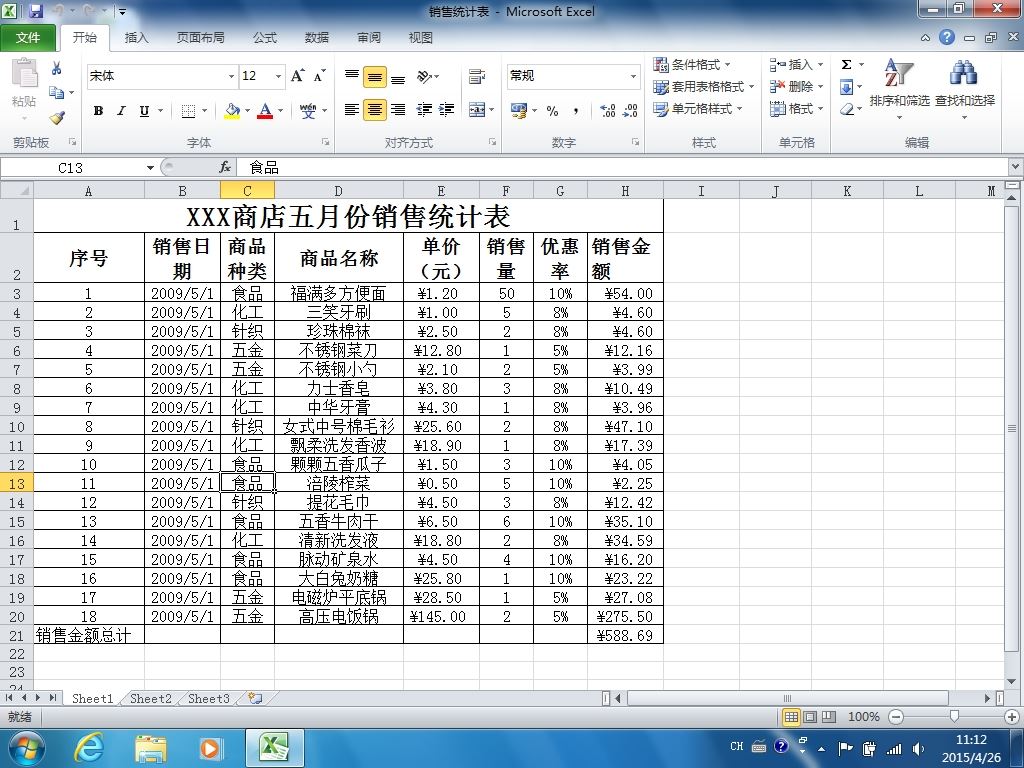1024x768 pixels.
Task: Click 格式 button in cells group
Action: tap(795, 108)
